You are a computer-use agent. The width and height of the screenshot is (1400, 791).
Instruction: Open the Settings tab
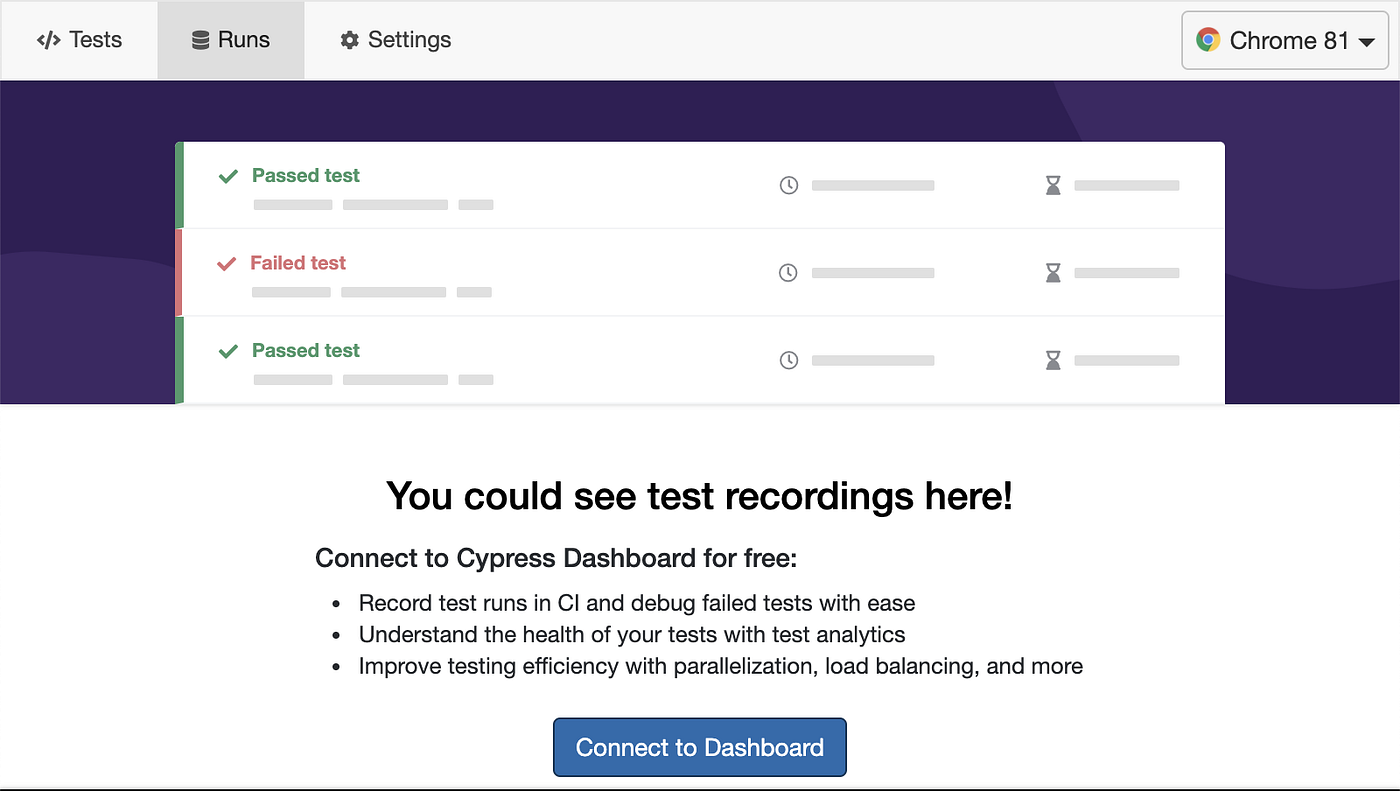[x=396, y=40]
